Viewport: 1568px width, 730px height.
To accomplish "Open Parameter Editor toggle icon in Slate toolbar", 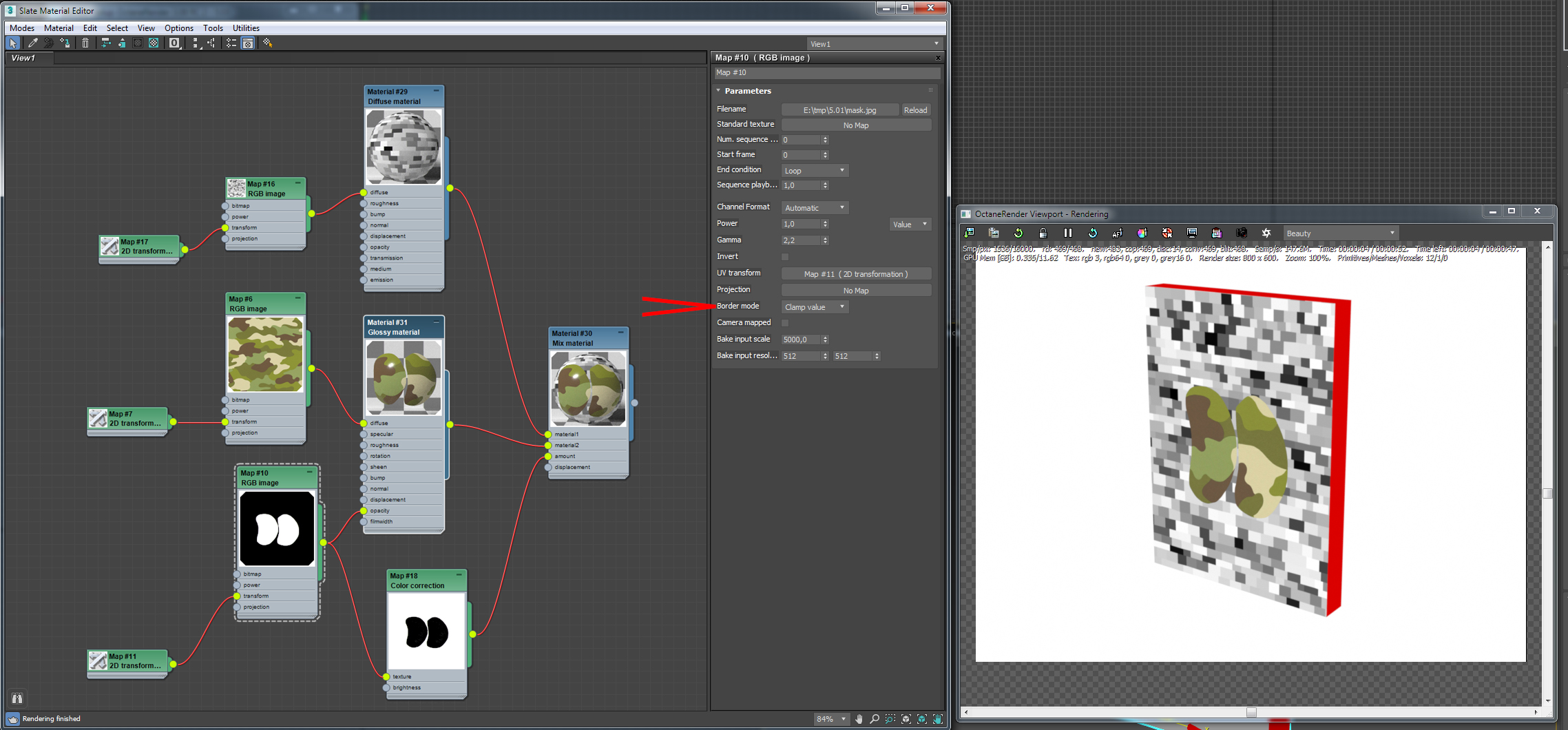I will click(248, 43).
